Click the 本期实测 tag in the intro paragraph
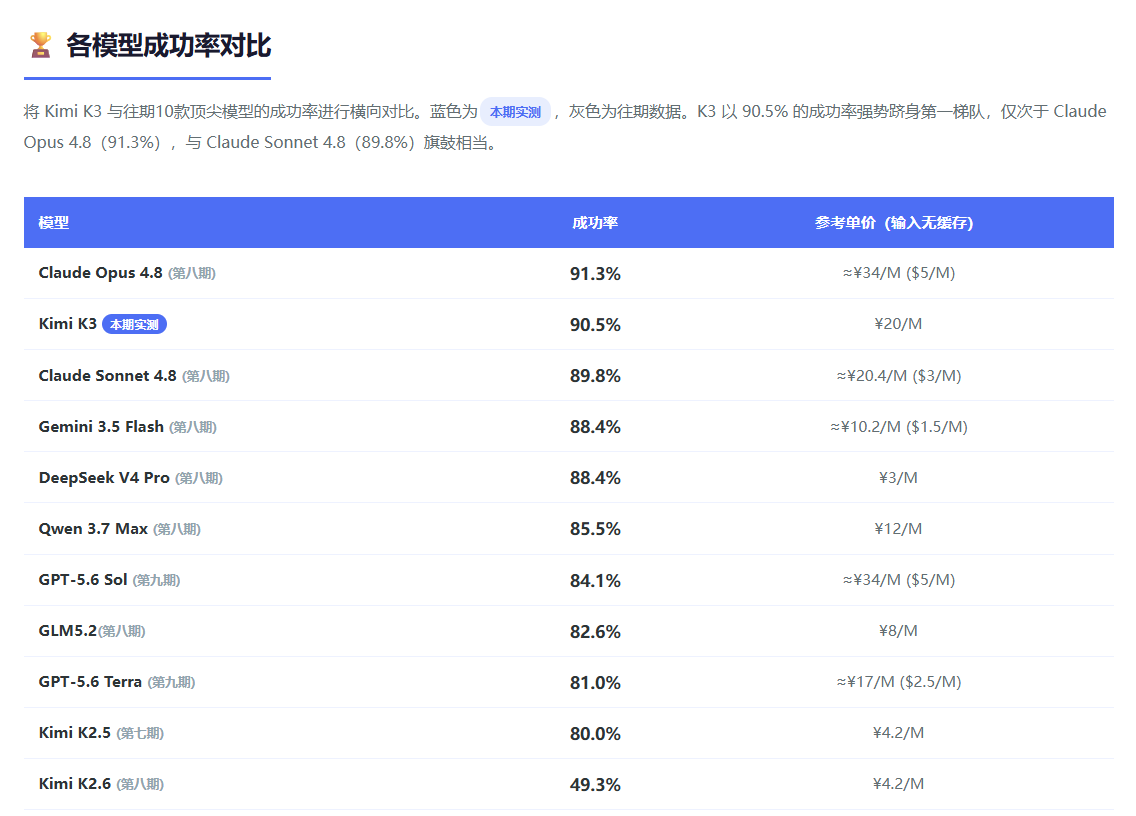 pyautogui.click(x=515, y=112)
